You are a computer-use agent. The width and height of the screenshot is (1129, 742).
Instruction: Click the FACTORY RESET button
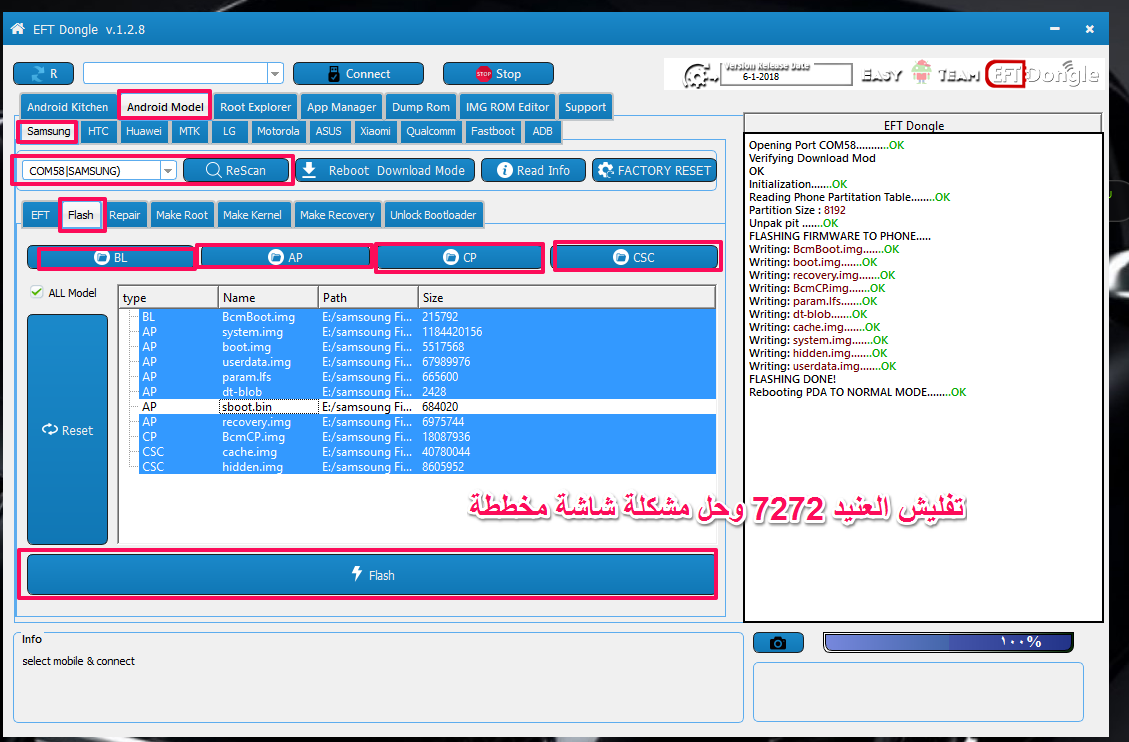point(655,171)
